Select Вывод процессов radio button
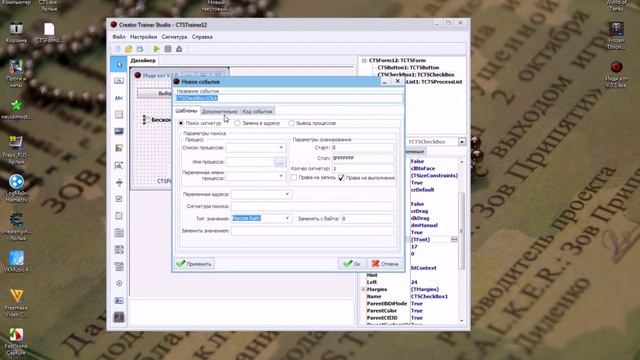Image resolution: width=640 pixels, height=360 pixels. pyautogui.click(x=291, y=123)
